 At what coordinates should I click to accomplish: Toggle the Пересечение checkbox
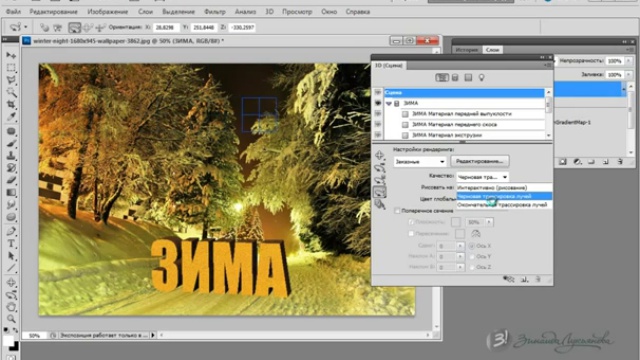411,233
